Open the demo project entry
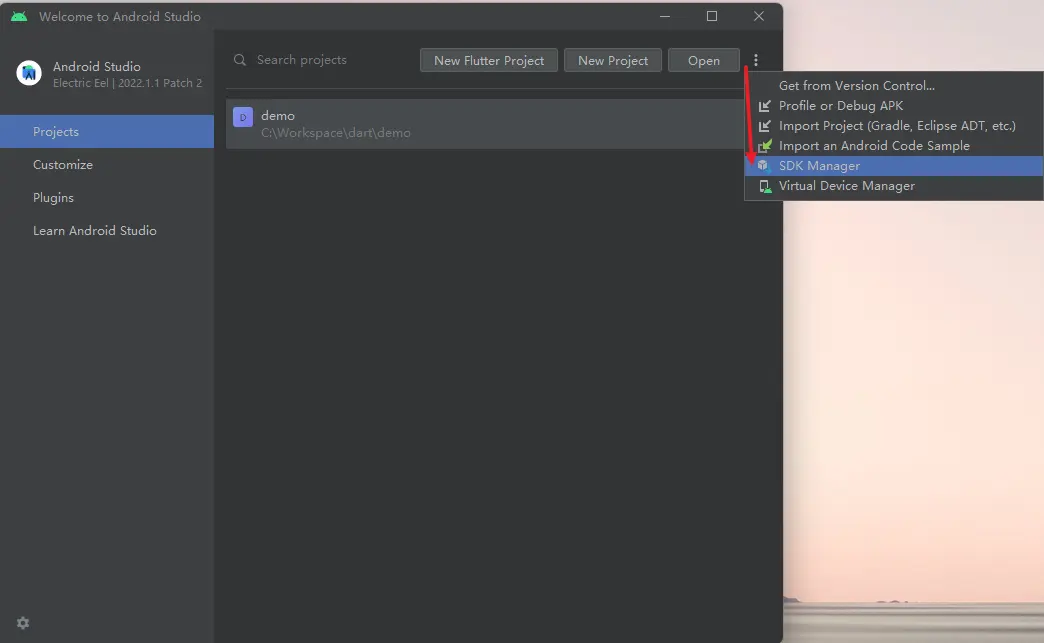 pyautogui.click(x=485, y=124)
